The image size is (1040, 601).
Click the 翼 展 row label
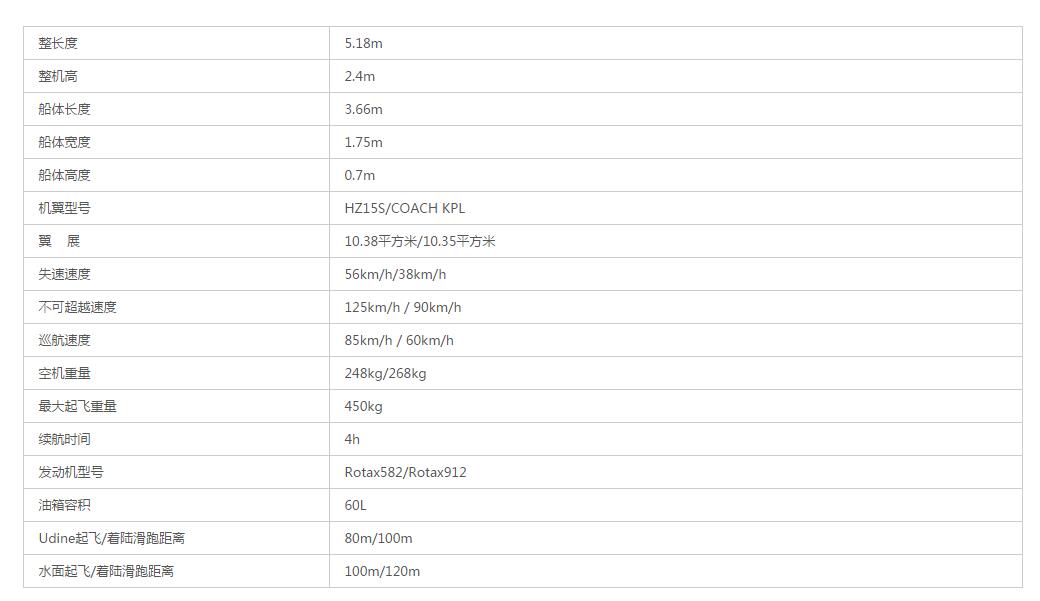click(59, 241)
